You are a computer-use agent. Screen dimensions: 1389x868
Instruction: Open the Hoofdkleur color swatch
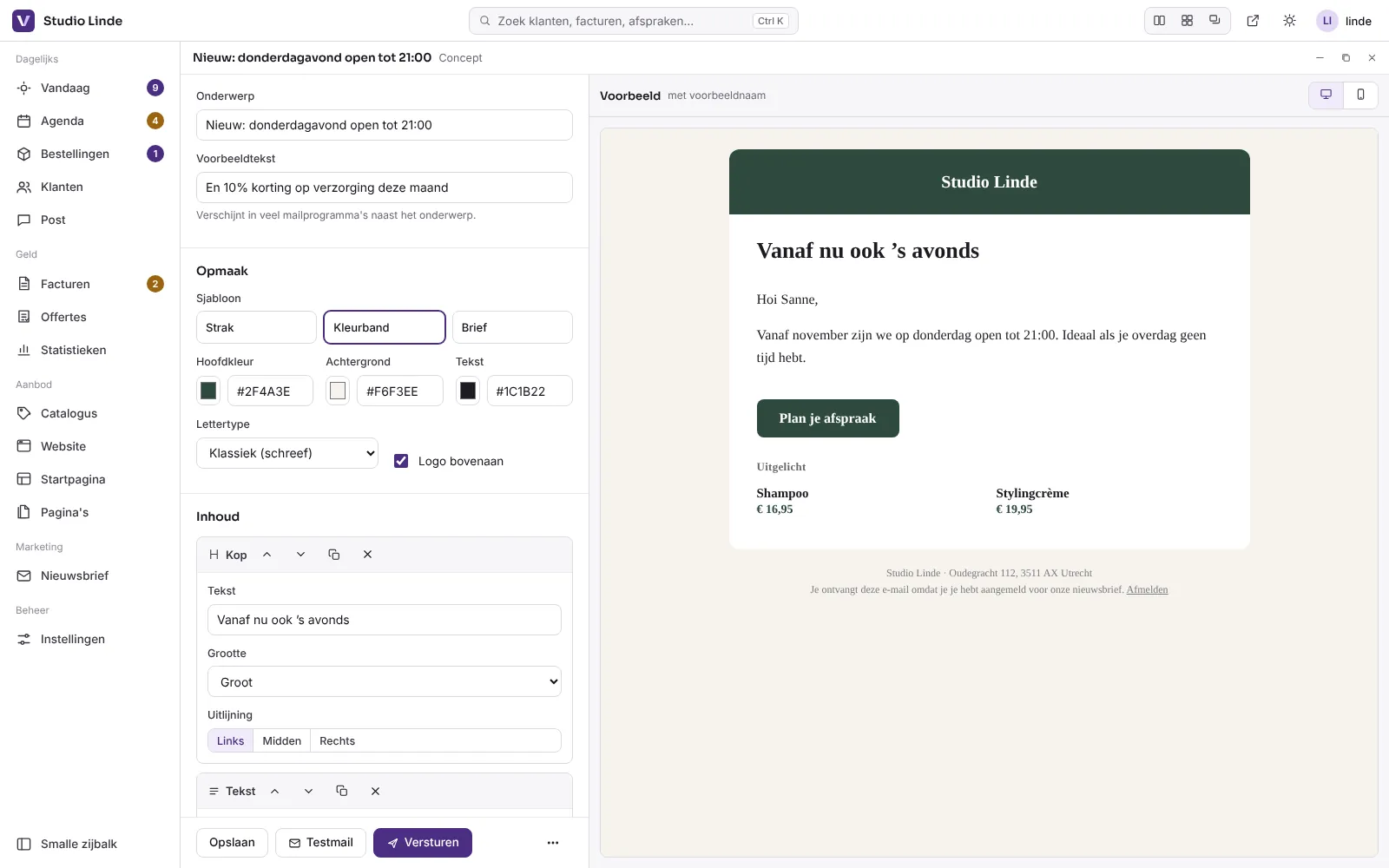coord(208,391)
